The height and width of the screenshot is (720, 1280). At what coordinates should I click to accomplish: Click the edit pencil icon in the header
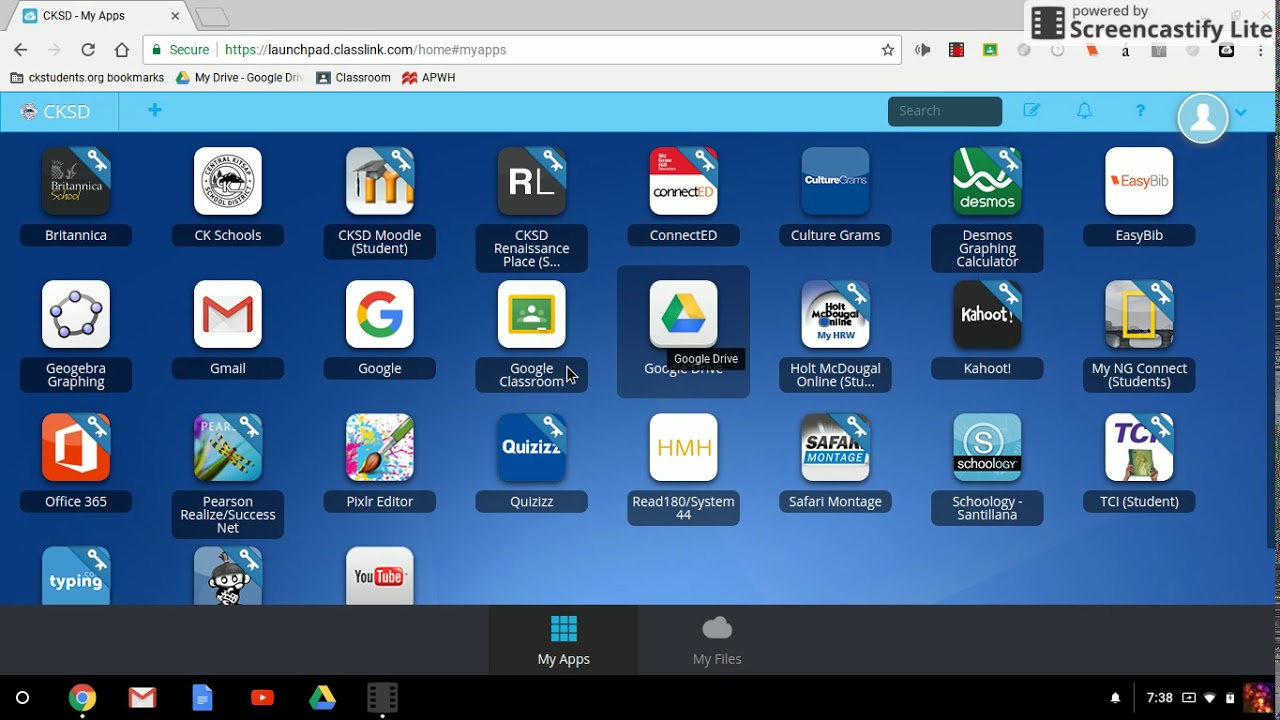[x=1032, y=111]
